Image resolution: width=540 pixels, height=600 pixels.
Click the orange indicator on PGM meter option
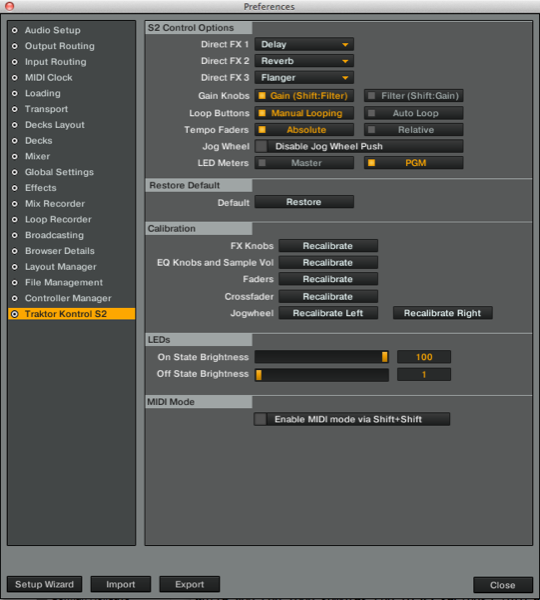point(371,163)
